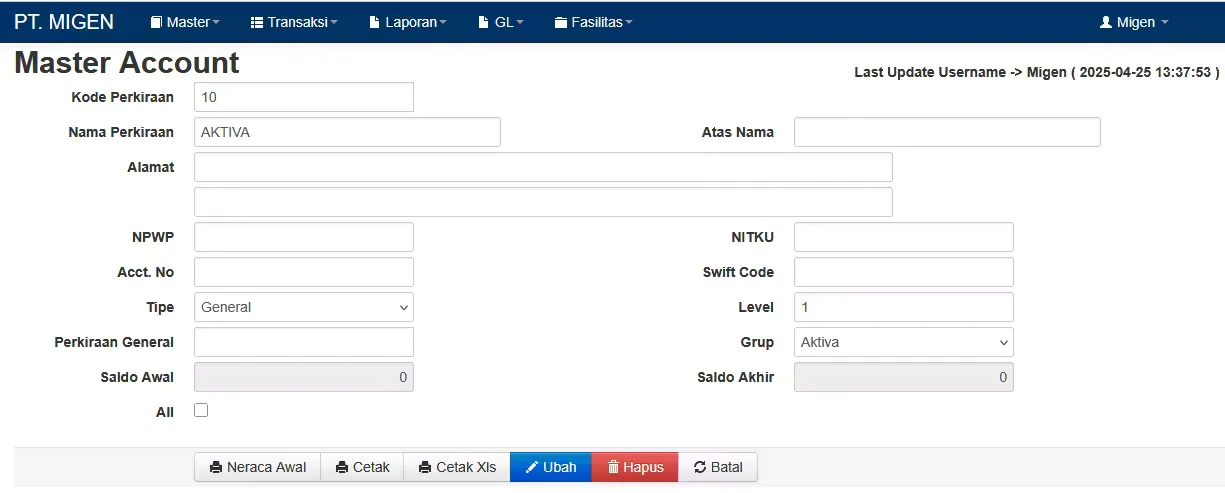Click the Level field
The image size is (1225, 493).
point(904,307)
